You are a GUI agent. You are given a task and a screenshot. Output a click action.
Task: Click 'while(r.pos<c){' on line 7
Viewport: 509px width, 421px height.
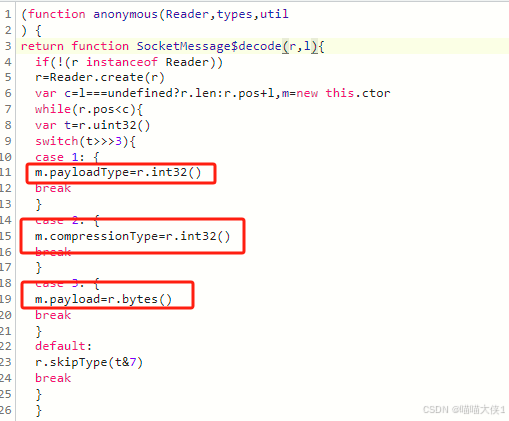(x=89, y=109)
